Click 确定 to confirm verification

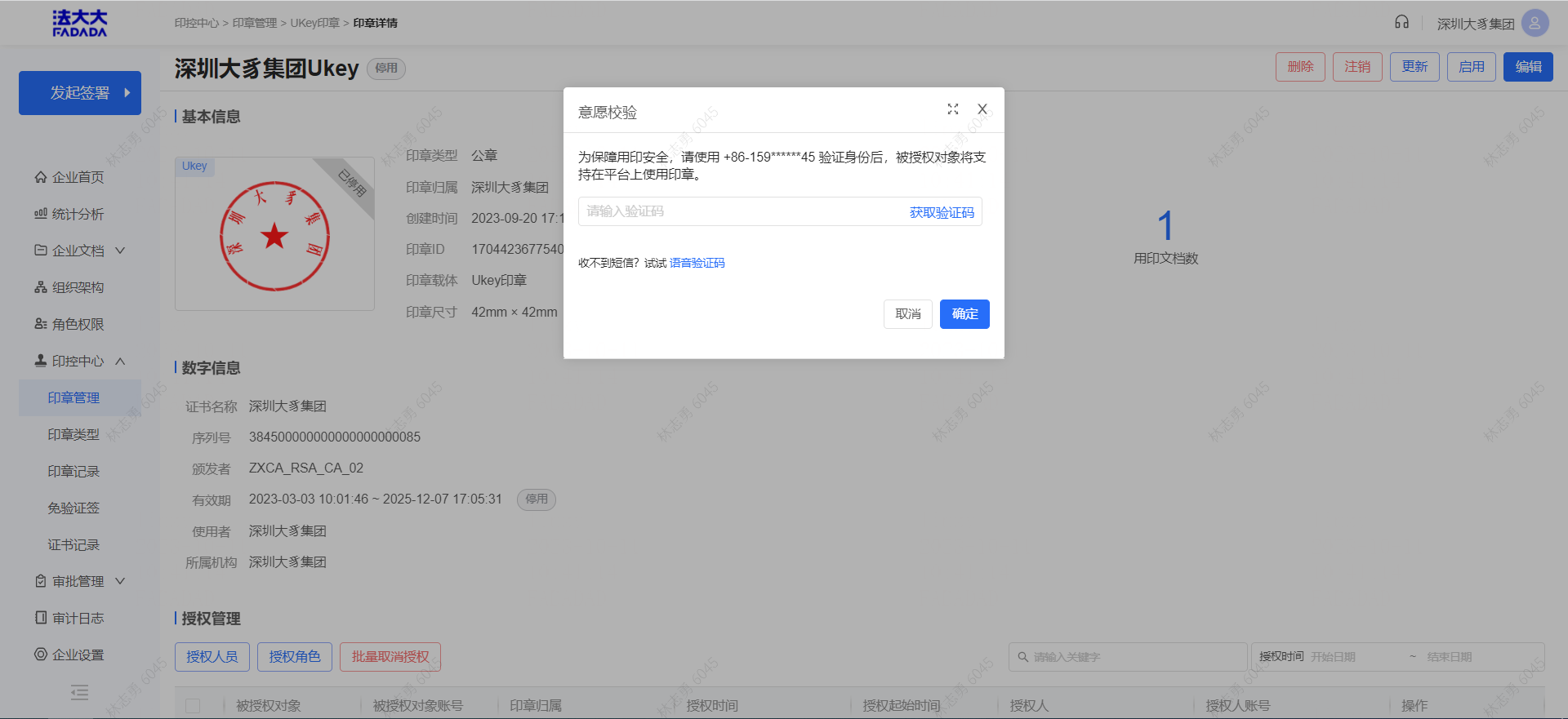(964, 314)
